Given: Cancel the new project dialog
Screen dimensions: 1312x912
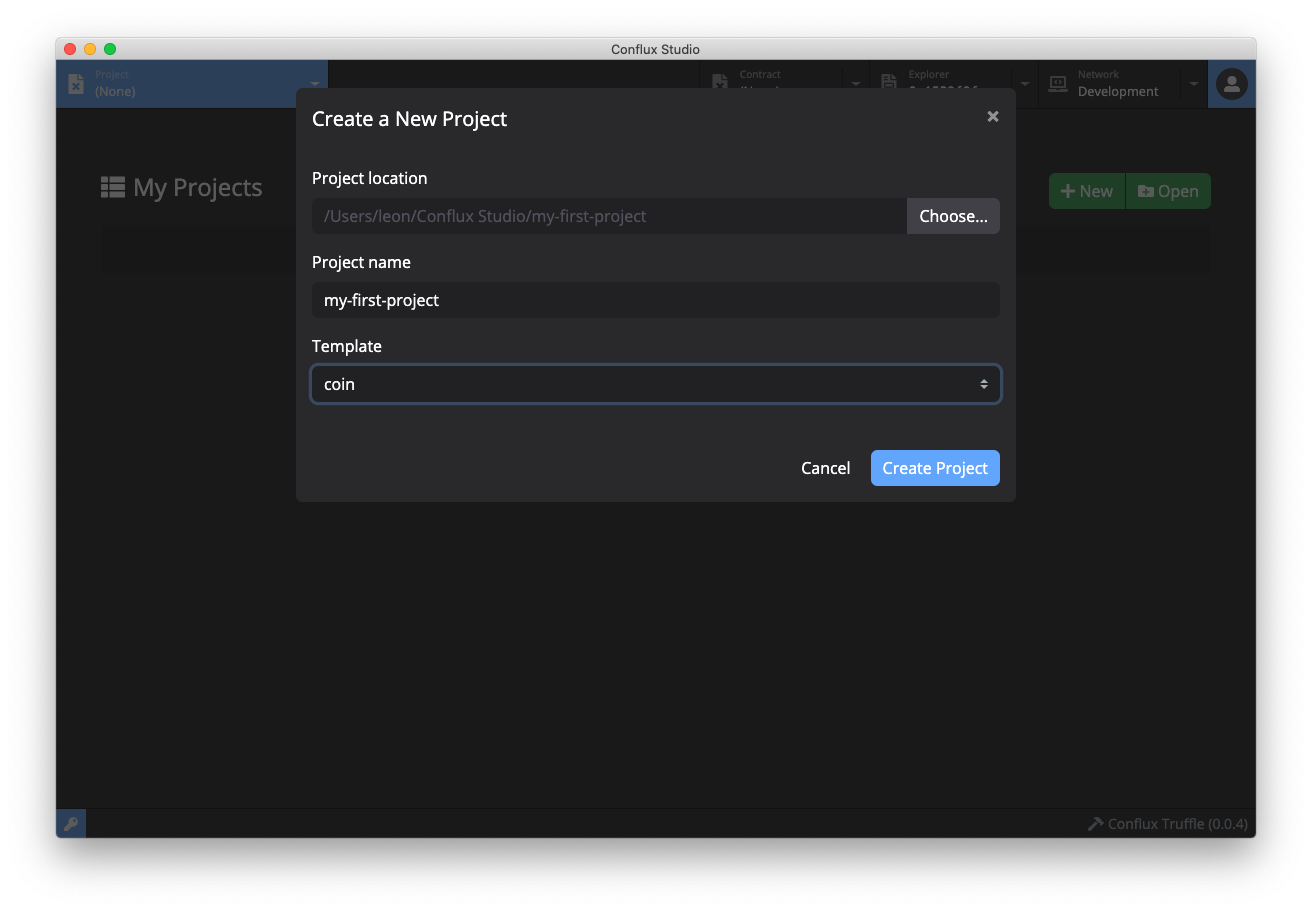Looking at the screenshot, I should (826, 468).
